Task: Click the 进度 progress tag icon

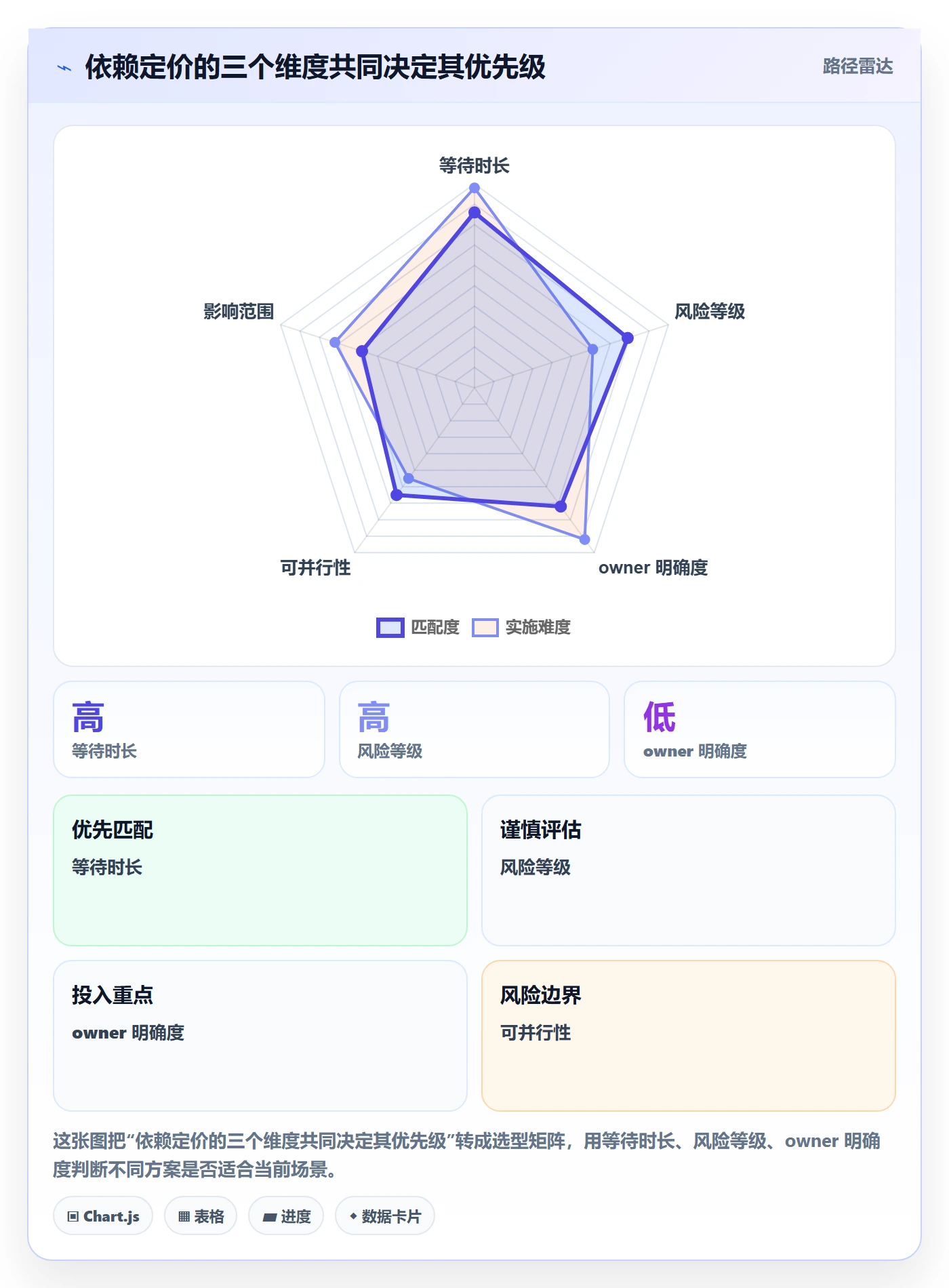Action: tap(270, 1217)
